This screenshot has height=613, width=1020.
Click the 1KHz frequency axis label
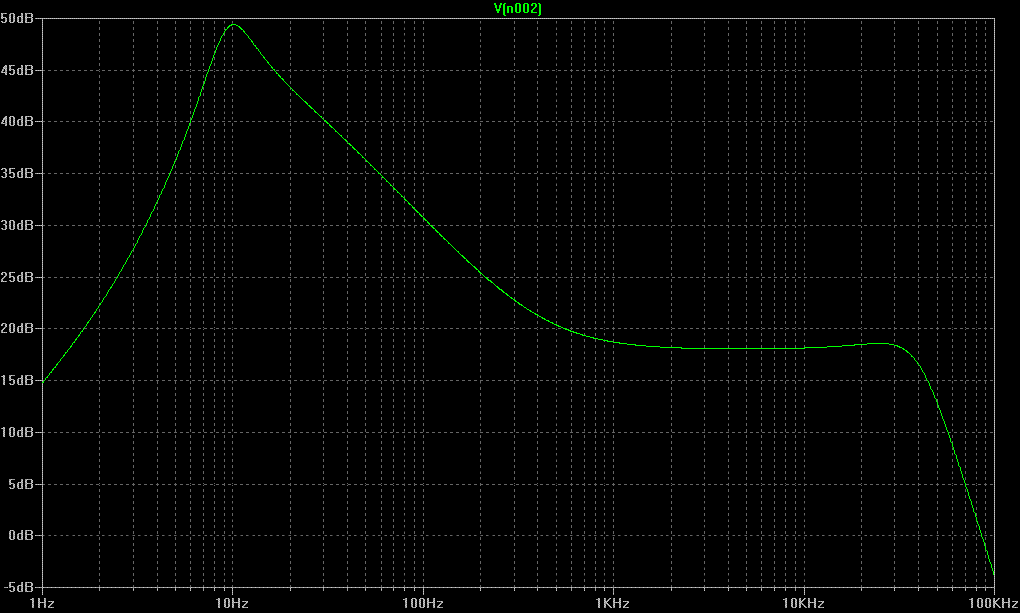click(613, 603)
